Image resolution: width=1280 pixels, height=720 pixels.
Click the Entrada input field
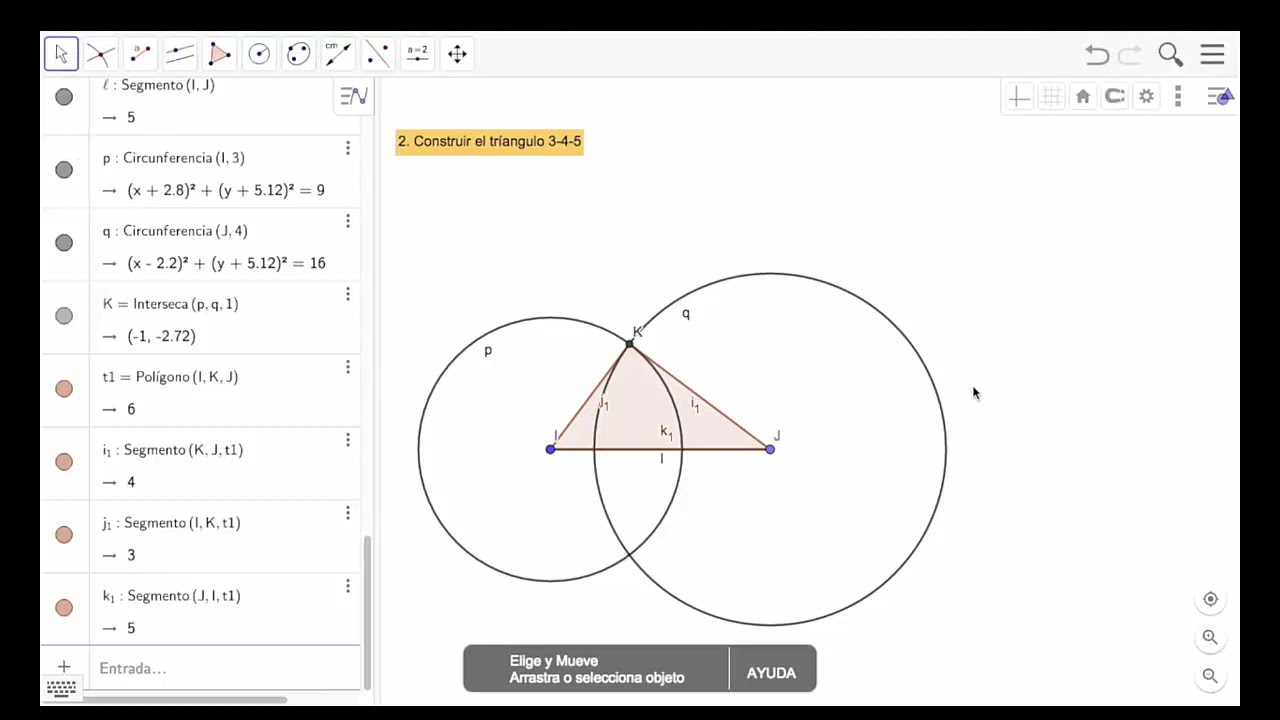(225, 668)
